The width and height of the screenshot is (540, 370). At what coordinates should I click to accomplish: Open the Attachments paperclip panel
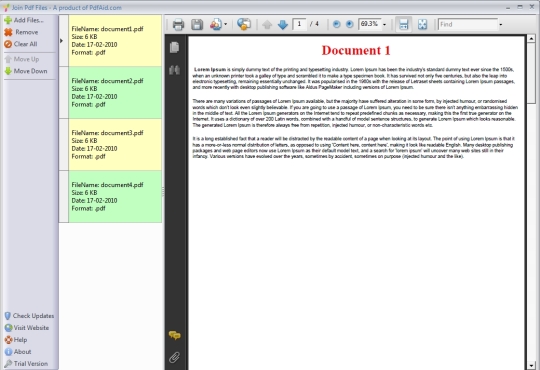pyautogui.click(x=174, y=357)
